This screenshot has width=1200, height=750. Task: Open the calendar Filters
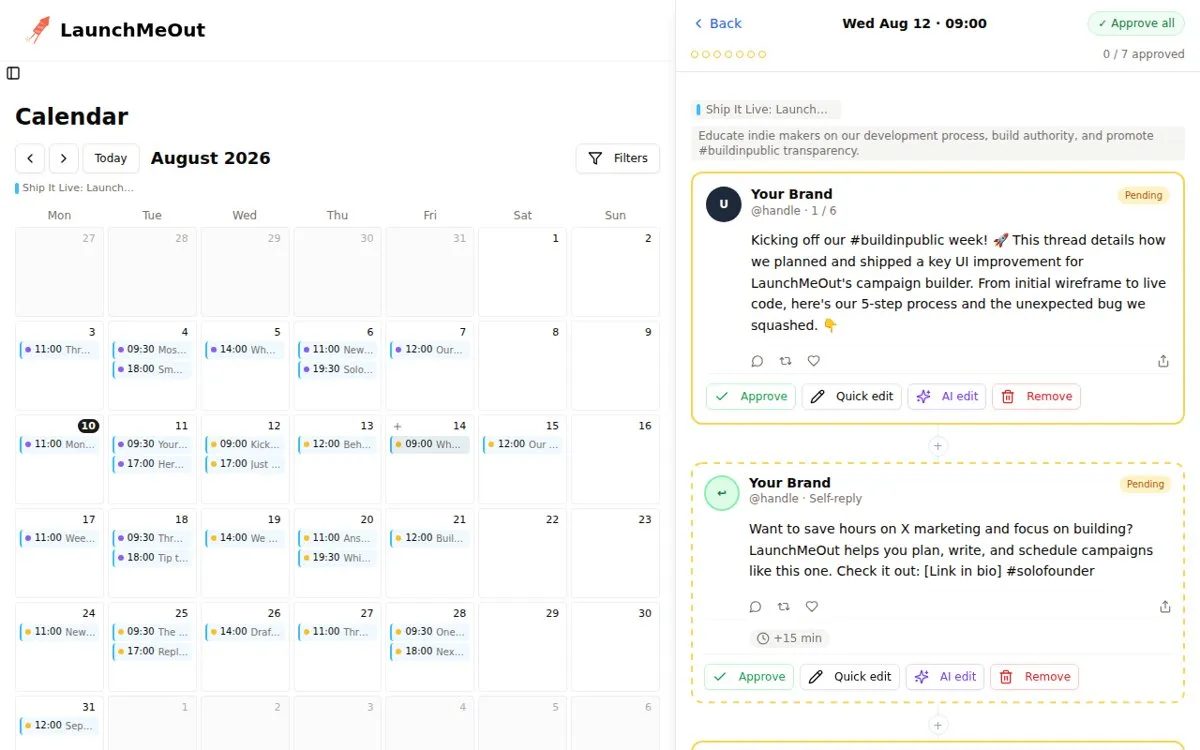click(617, 158)
